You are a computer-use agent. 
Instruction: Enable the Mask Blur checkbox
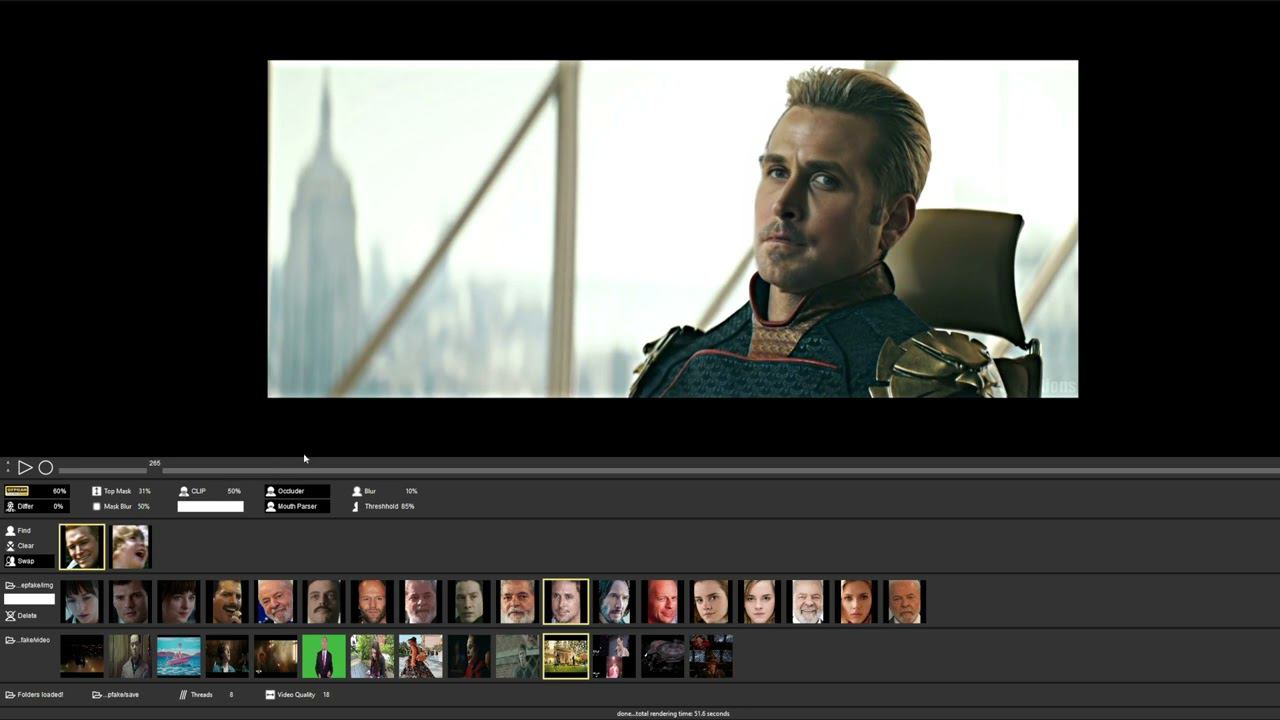pos(97,506)
